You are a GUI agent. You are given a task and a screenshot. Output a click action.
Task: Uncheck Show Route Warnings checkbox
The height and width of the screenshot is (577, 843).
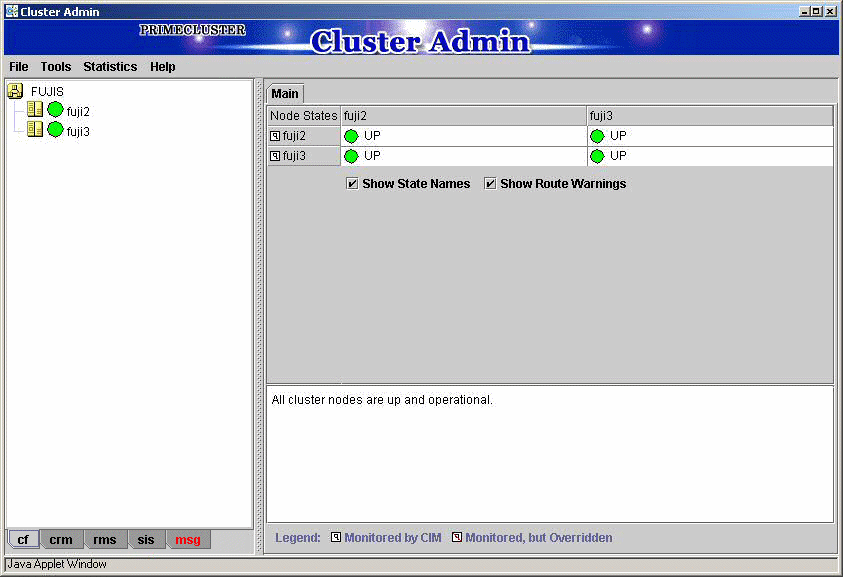click(x=490, y=184)
